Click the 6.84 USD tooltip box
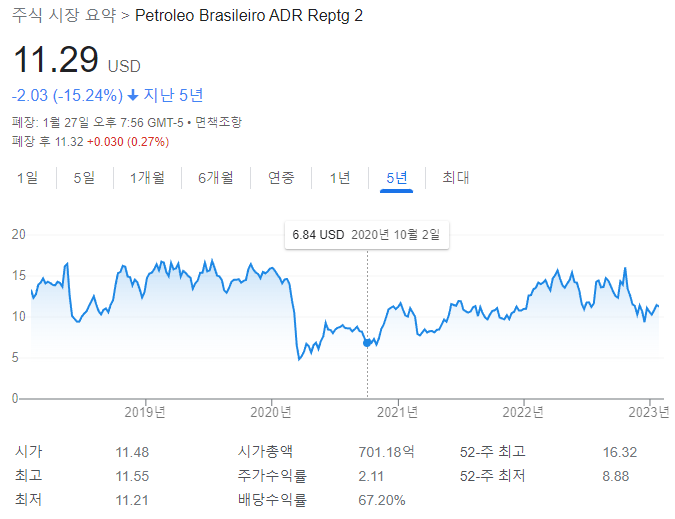This screenshot has width=675, height=519. coord(367,235)
